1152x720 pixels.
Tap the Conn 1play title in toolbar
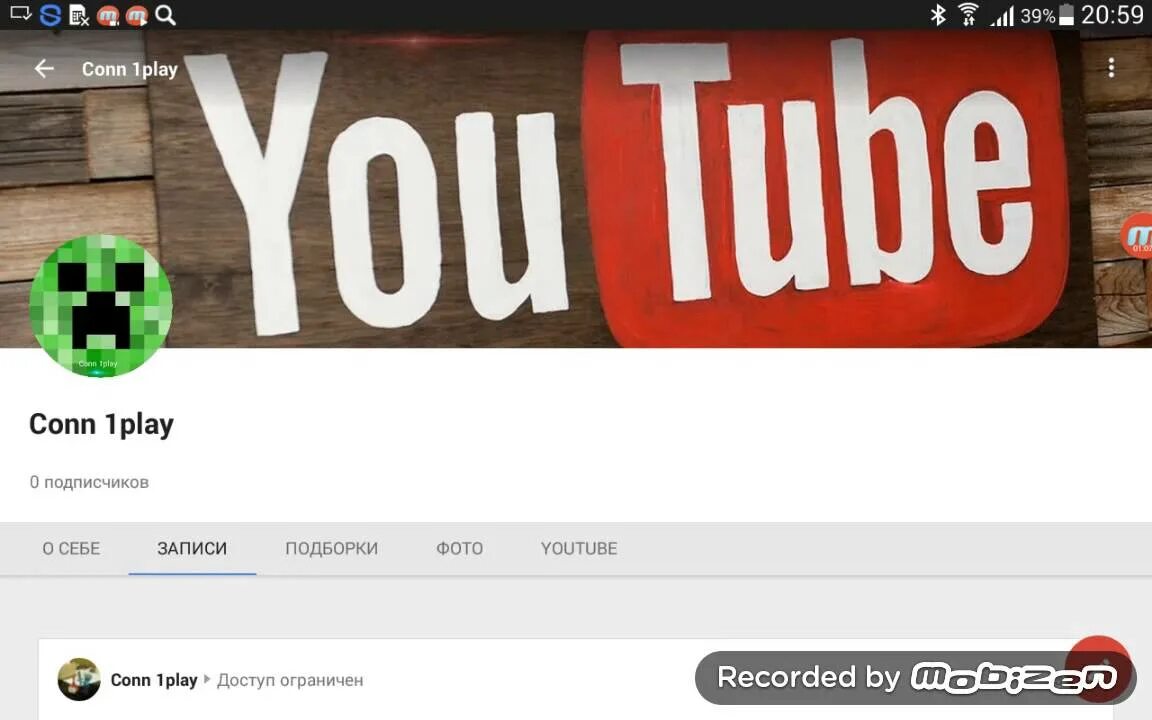129,69
